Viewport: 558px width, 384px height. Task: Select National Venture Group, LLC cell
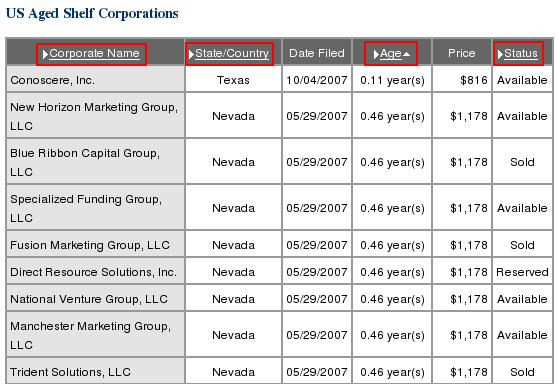[x=95, y=299]
